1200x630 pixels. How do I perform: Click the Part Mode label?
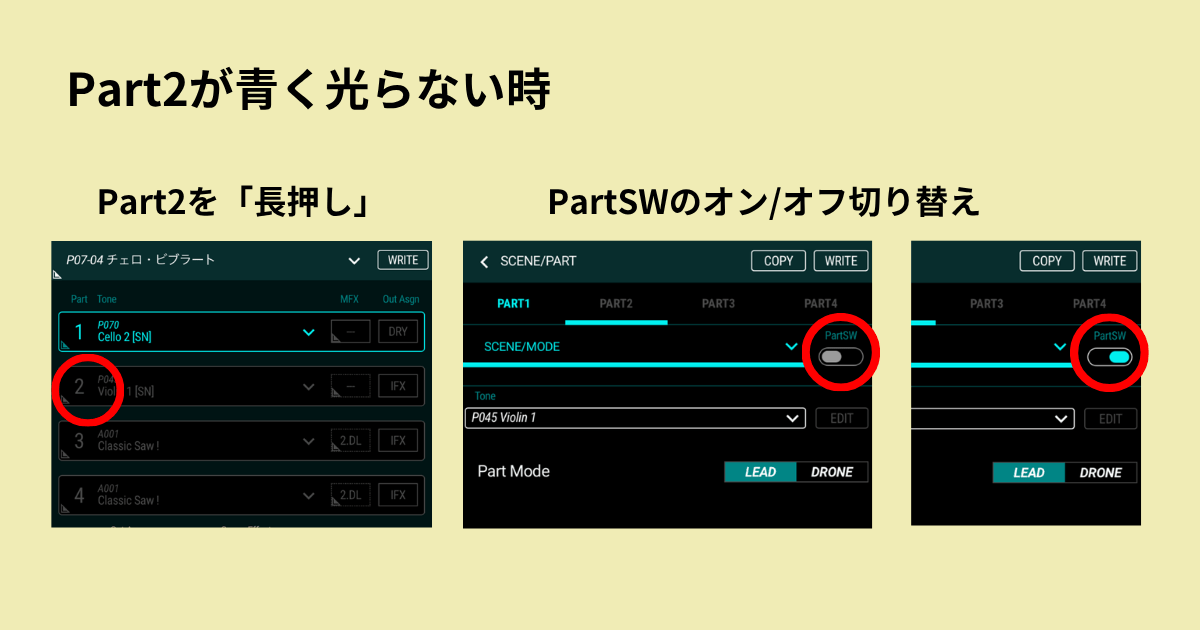point(514,471)
